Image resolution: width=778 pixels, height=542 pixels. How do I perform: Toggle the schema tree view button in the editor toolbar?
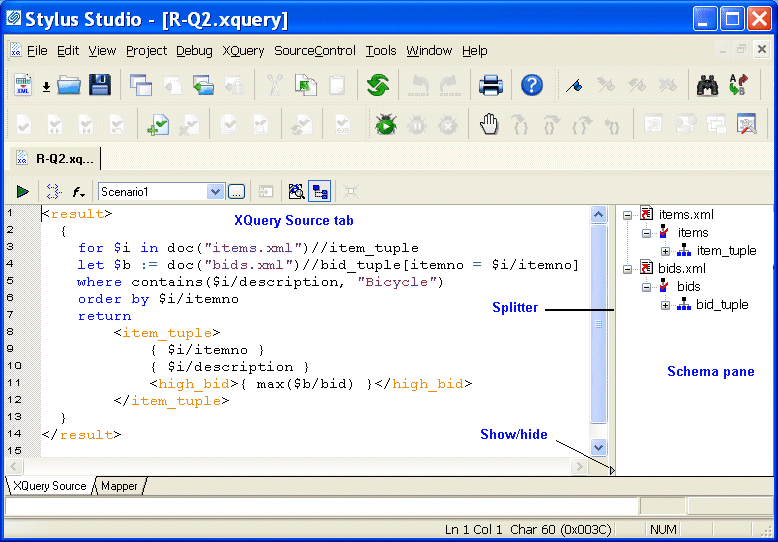pyautogui.click(x=320, y=191)
